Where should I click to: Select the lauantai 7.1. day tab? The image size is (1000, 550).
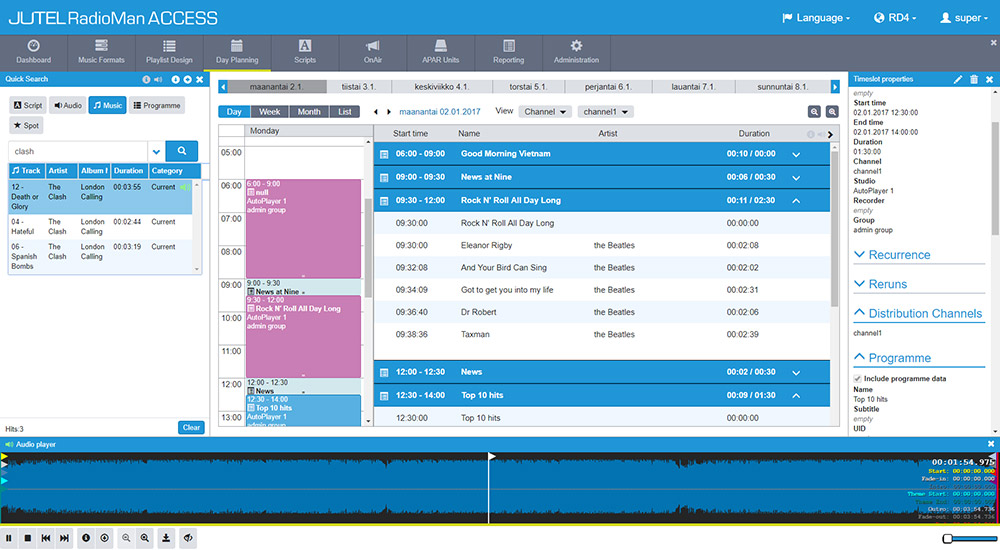click(693, 87)
